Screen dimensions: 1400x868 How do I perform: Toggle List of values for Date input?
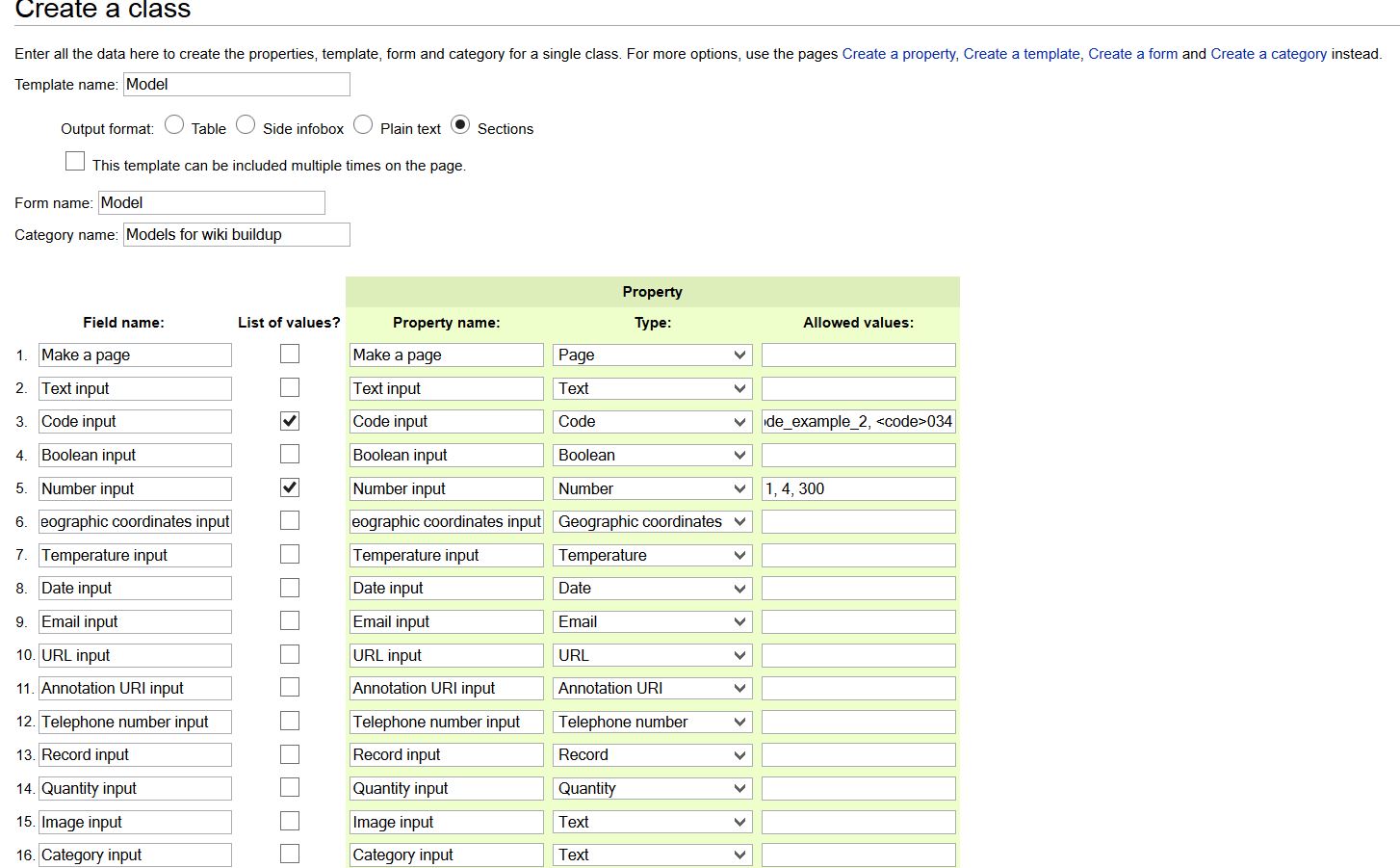290,588
